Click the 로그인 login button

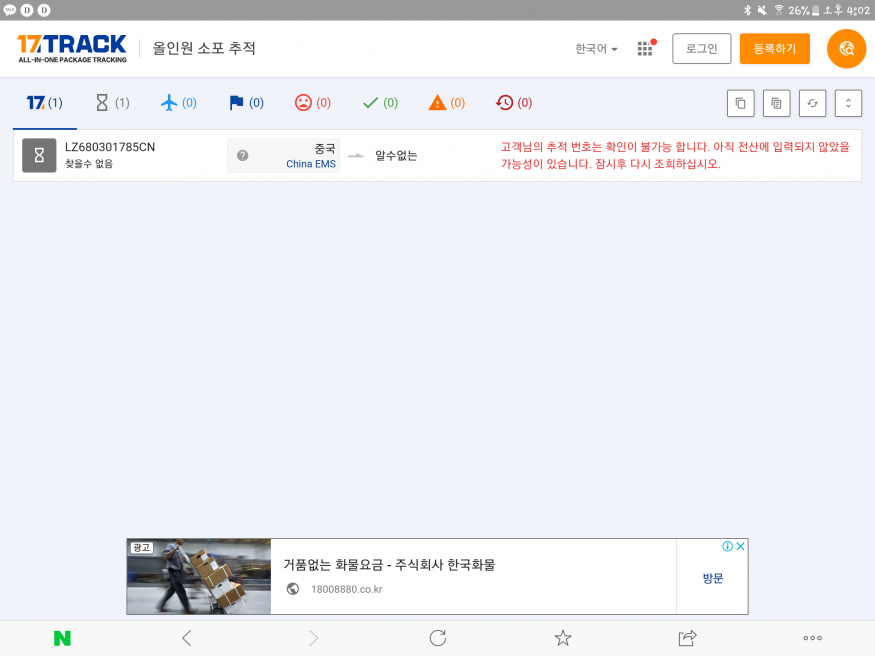(701, 49)
